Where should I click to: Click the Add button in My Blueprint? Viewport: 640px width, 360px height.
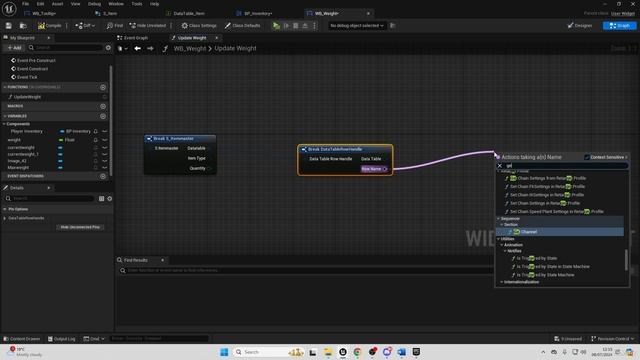pos(14,48)
